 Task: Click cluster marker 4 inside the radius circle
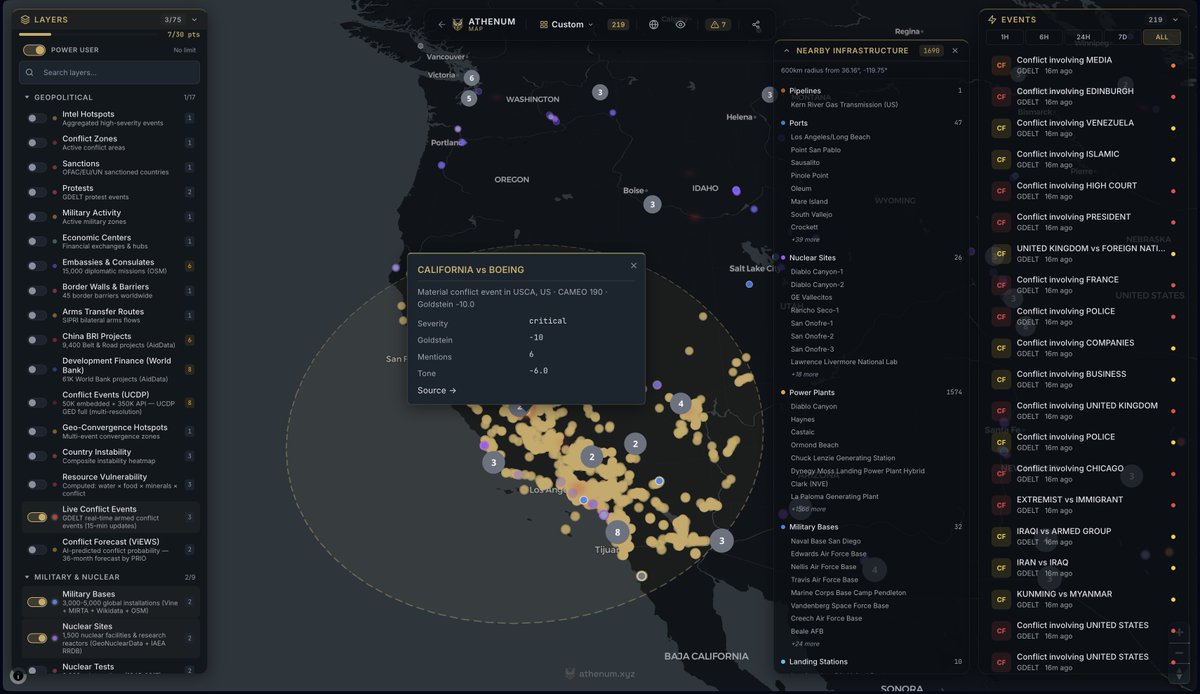[681, 404]
